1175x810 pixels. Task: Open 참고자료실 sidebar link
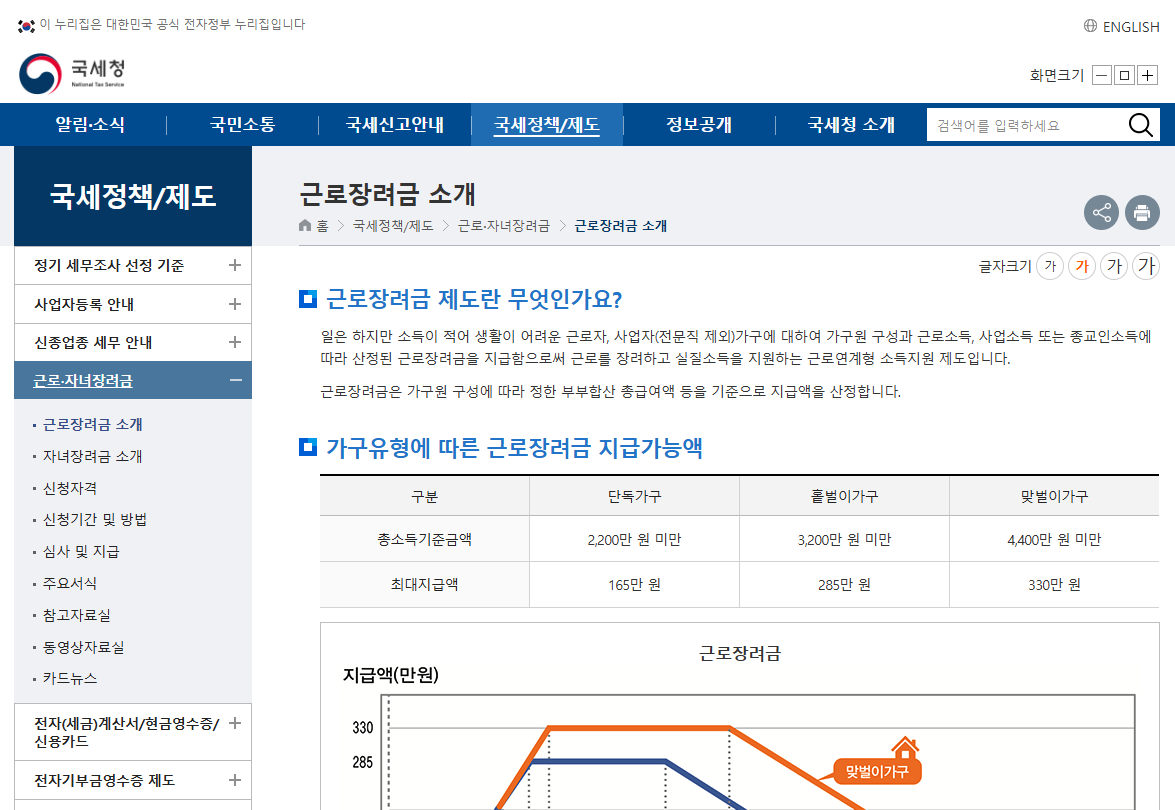point(76,616)
